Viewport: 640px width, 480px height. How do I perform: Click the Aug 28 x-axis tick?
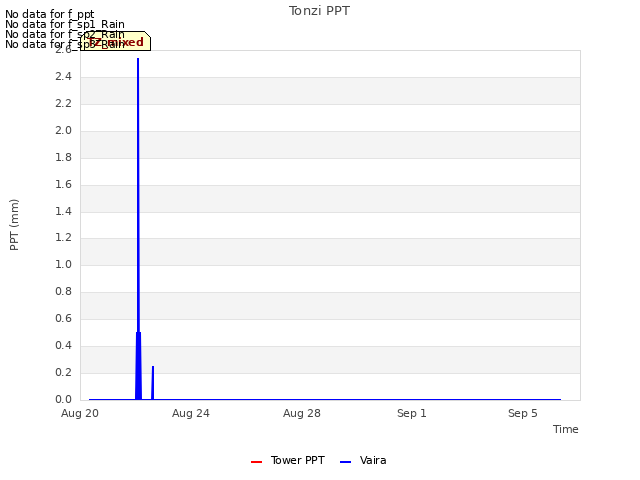pos(302,413)
